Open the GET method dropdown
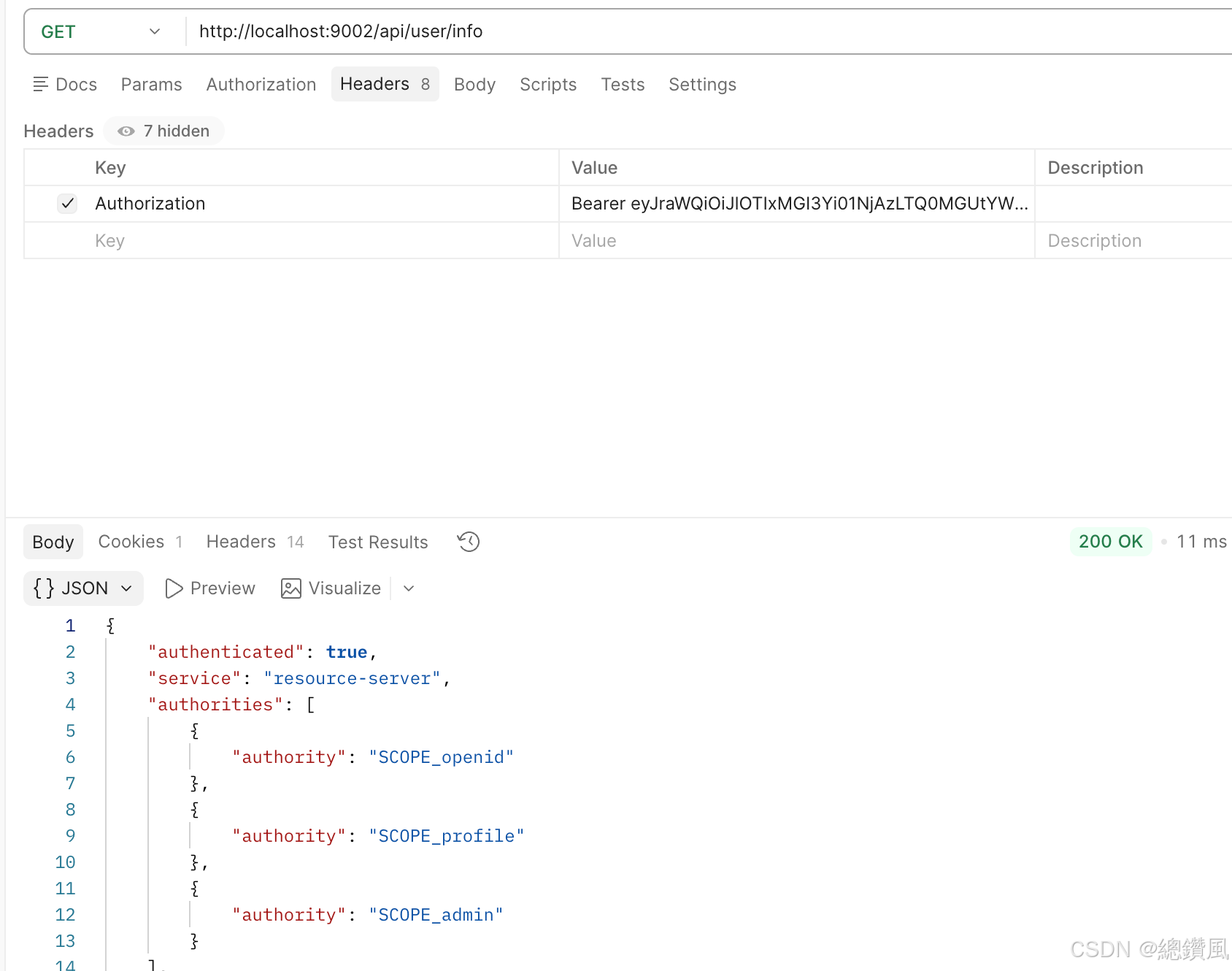The image size is (1232, 971). (x=101, y=31)
